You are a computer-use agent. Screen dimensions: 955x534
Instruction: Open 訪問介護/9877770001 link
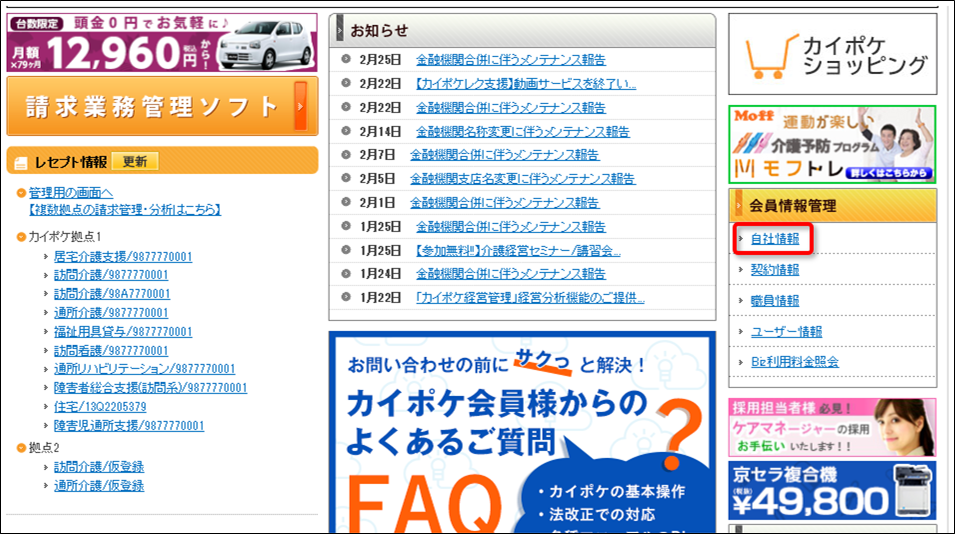111,275
